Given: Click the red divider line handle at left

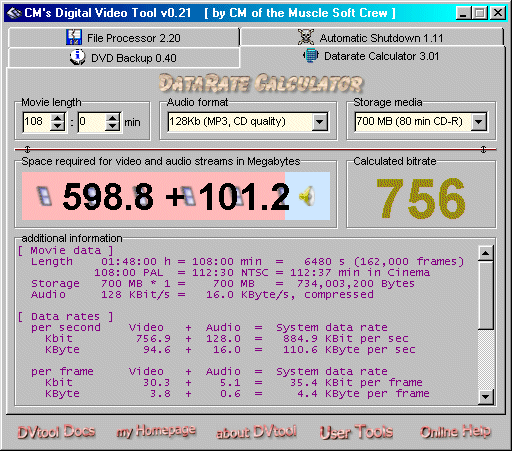Looking at the screenshot, I should pyautogui.click(x=27, y=149).
